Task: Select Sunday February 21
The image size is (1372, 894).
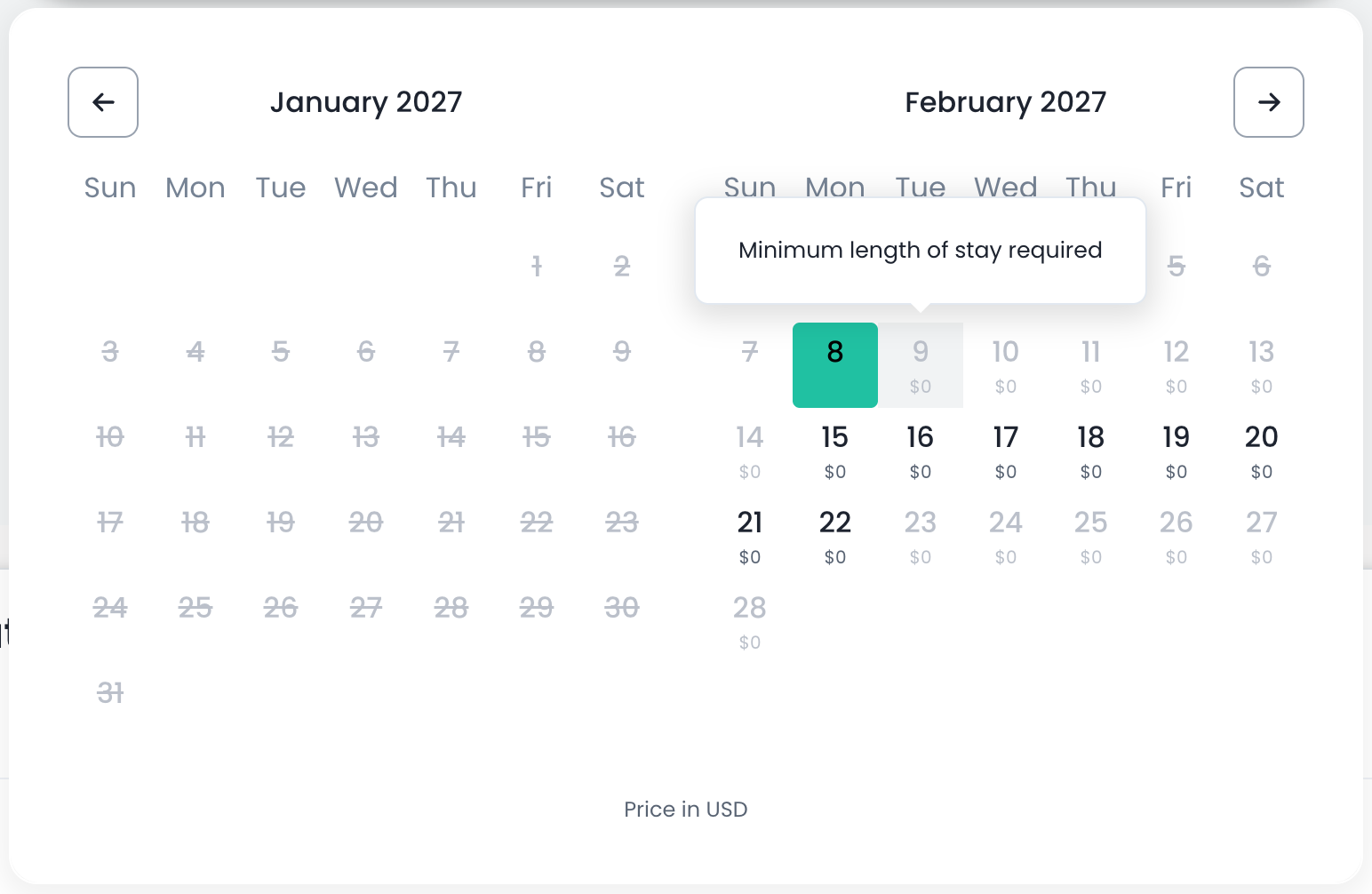Action: (x=750, y=535)
